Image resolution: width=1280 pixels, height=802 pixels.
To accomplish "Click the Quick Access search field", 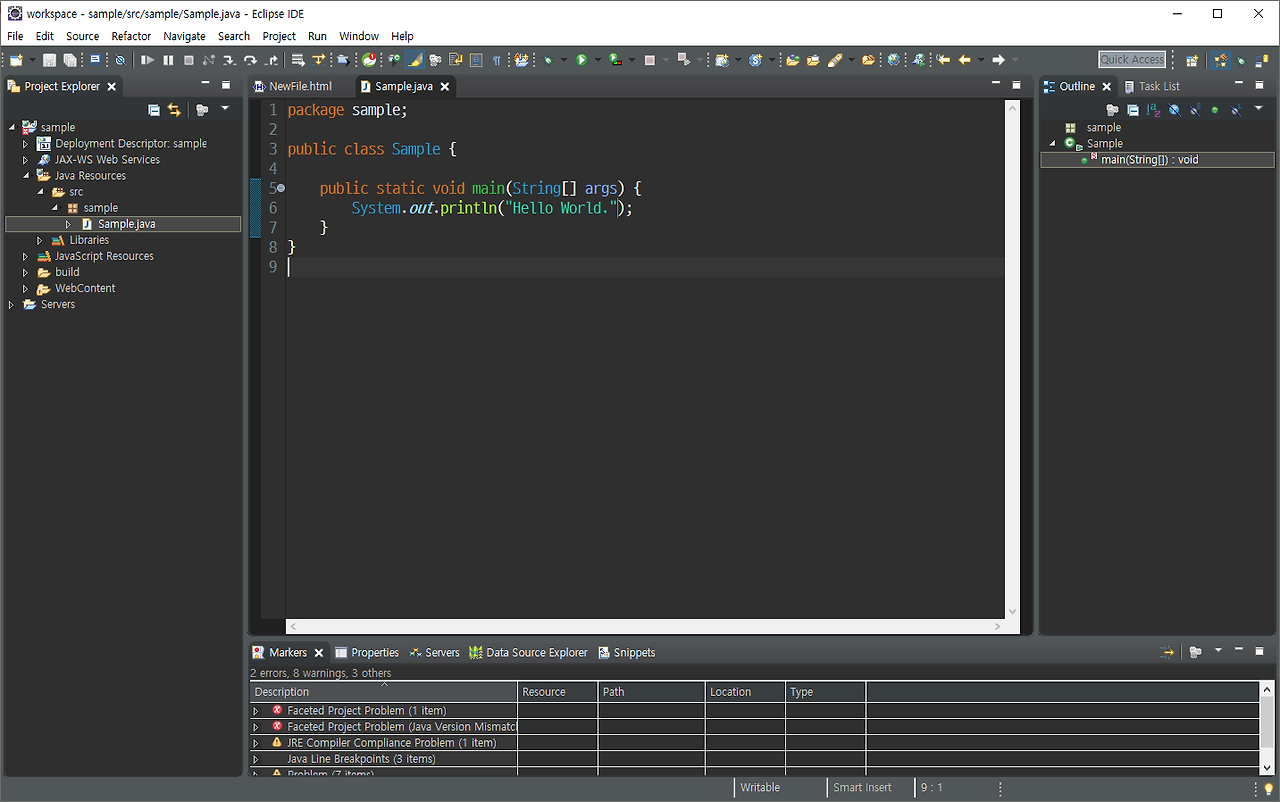I will 1133,60.
